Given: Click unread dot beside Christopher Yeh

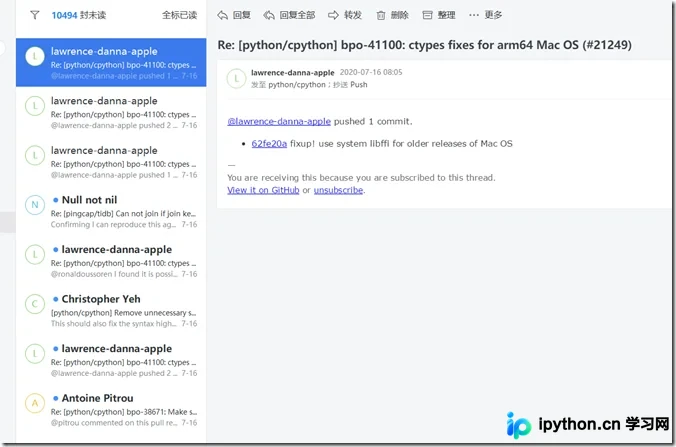Looking at the screenshot, I should point(56,299).
